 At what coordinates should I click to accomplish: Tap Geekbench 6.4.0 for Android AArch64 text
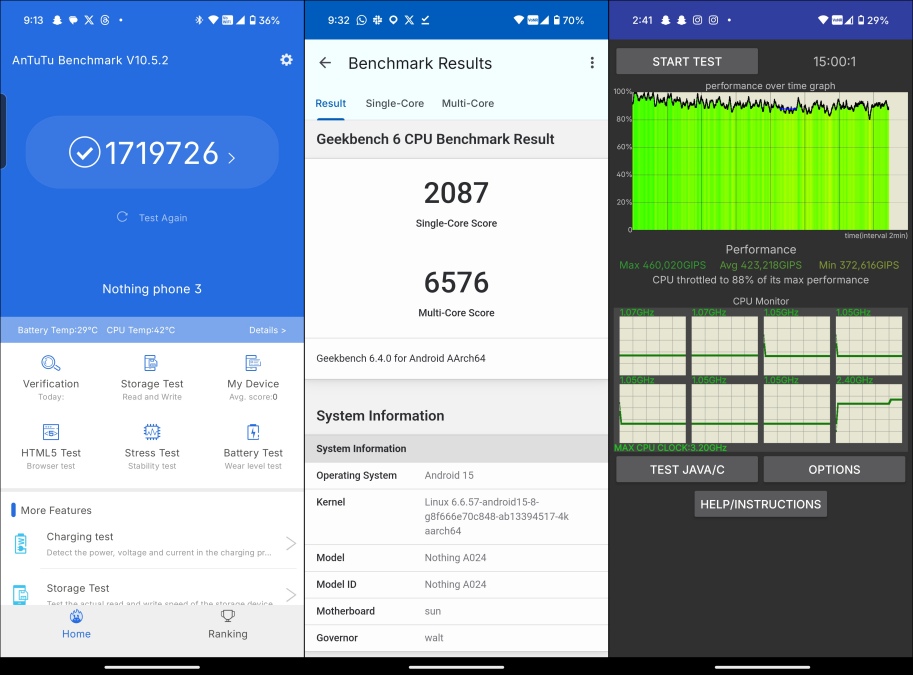coord(401,358)
